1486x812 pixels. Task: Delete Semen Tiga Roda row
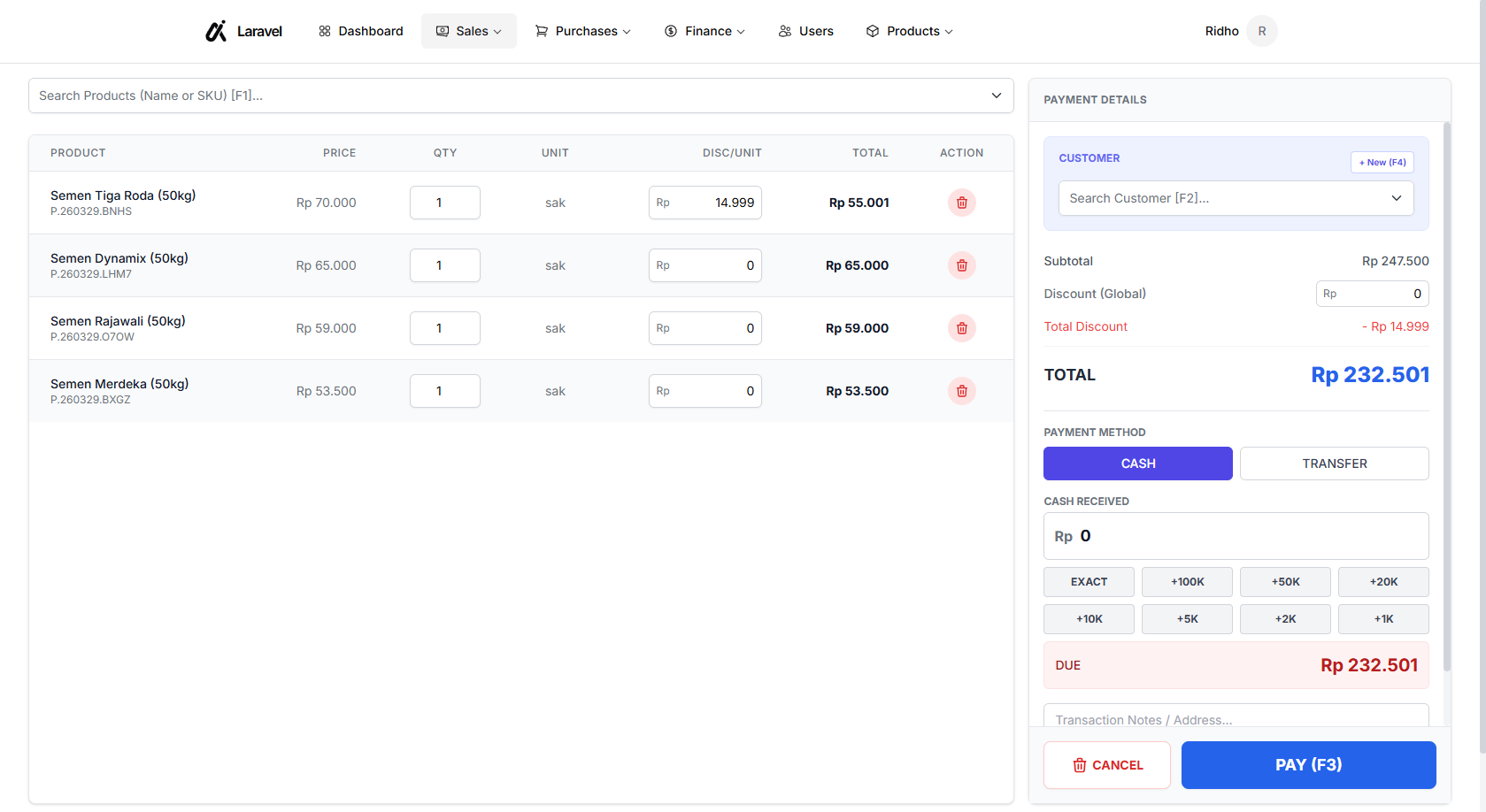coord(962,203)
